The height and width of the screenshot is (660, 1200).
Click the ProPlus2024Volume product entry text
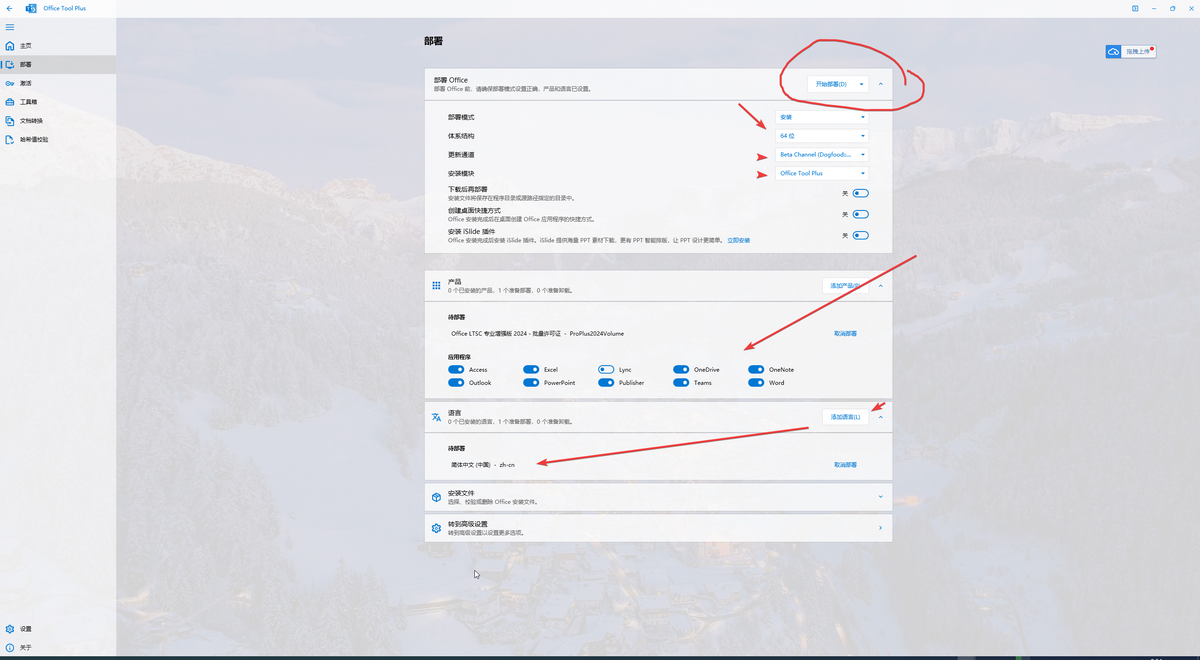coord(538,333)
